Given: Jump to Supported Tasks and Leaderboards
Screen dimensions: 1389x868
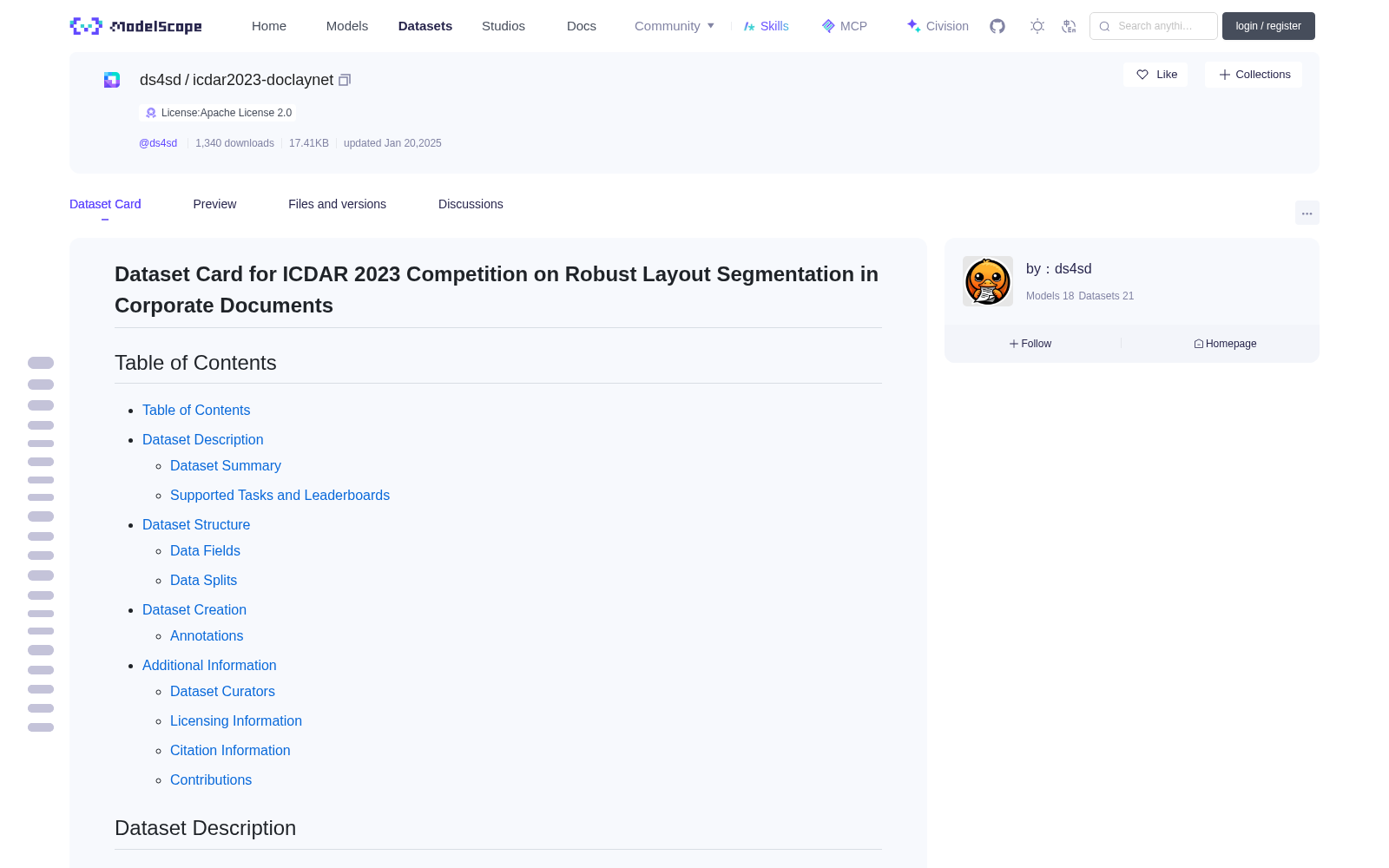Looking at the screenshot, I should point(280,496).
